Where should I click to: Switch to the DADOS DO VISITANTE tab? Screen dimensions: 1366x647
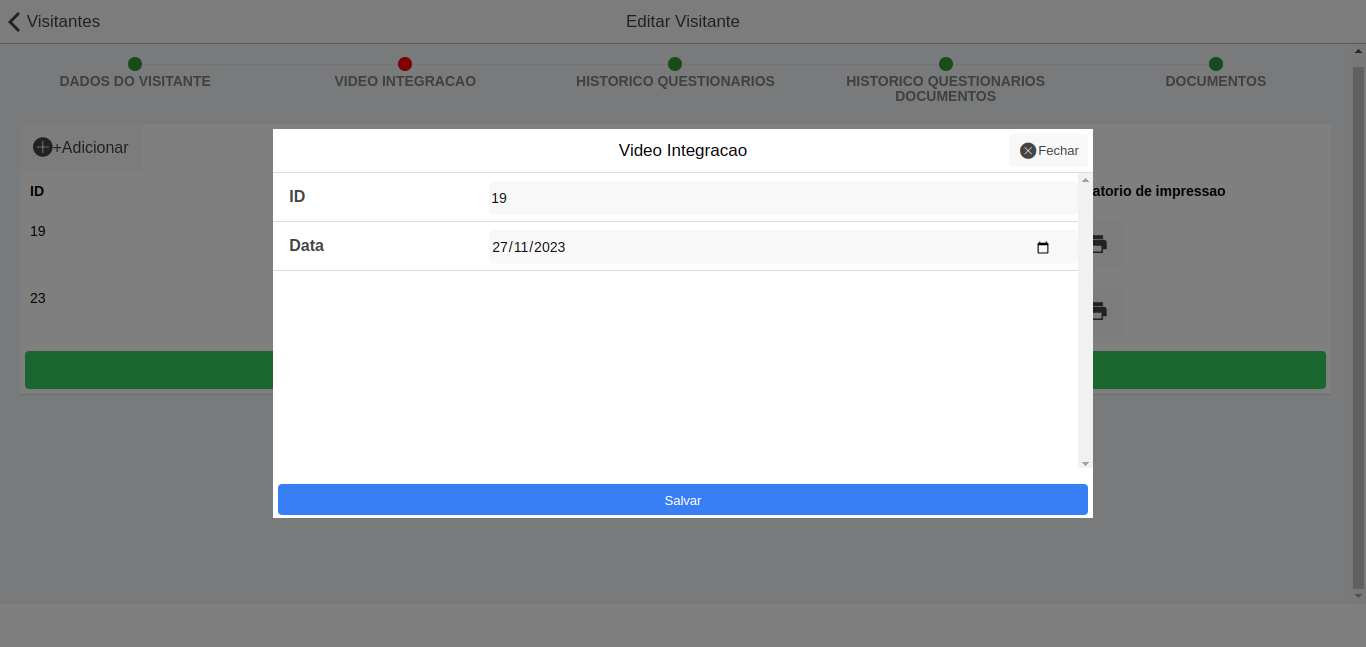coord(134,81)
